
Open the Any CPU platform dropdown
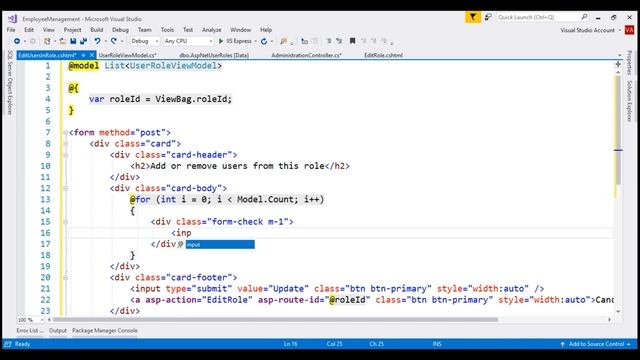coord(188,41)
